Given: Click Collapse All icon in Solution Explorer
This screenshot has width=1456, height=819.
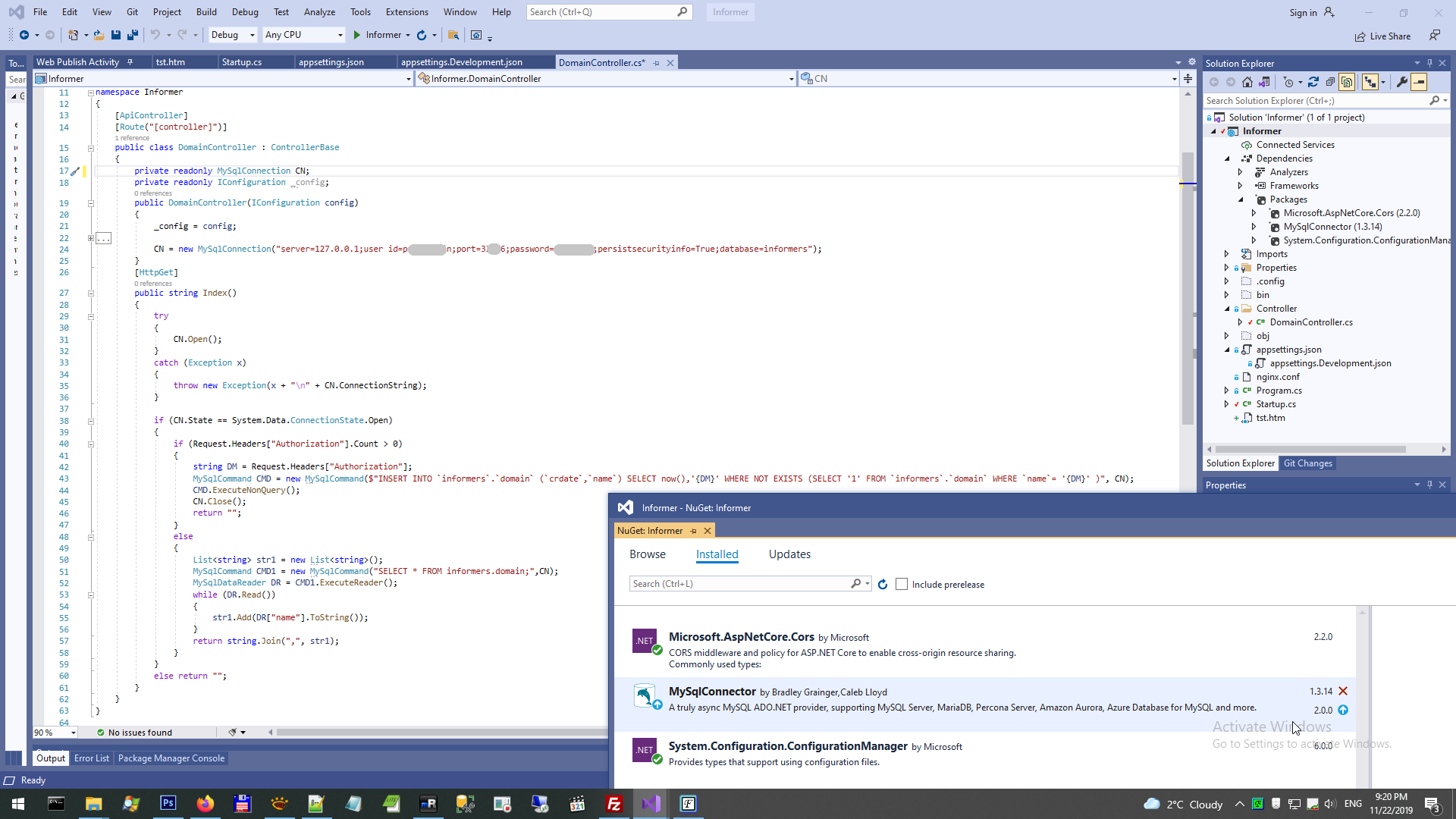Looking at the screenshot, I should point(1330,82).
